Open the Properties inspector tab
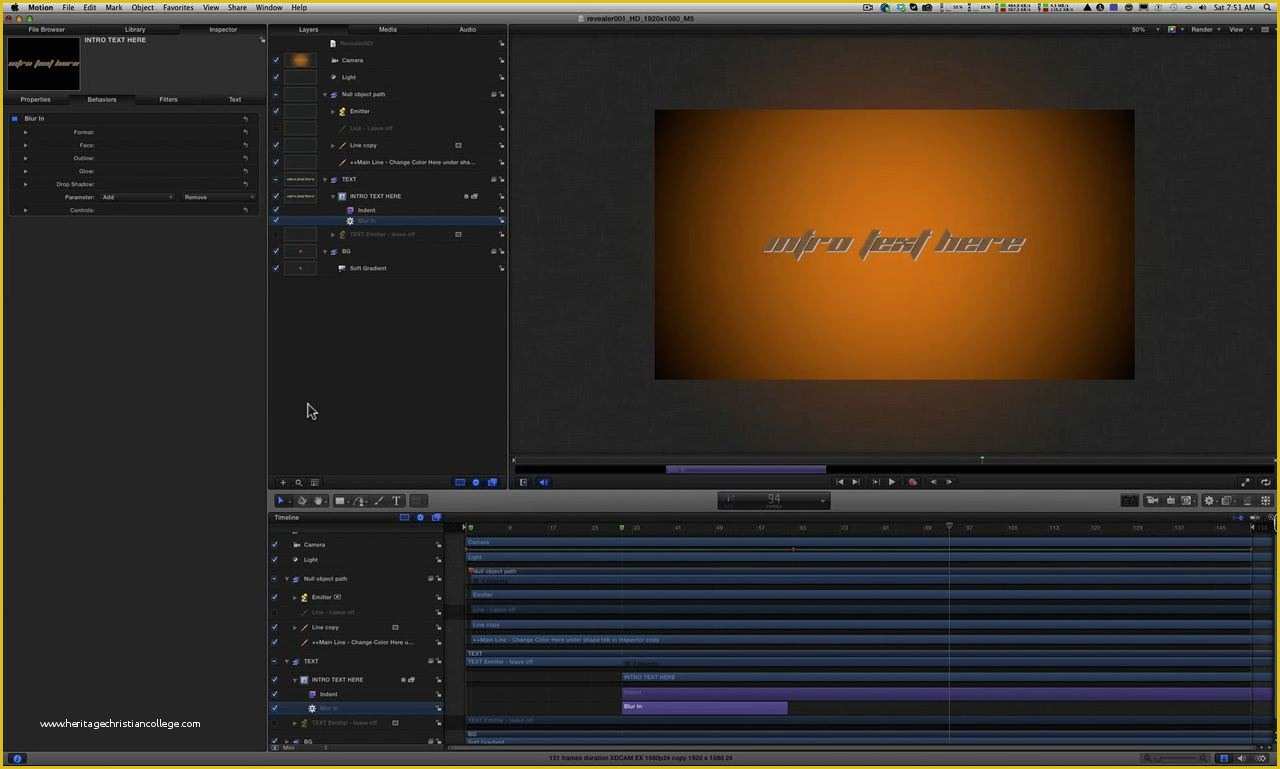 pyautogui.click(x=35, y=99)
